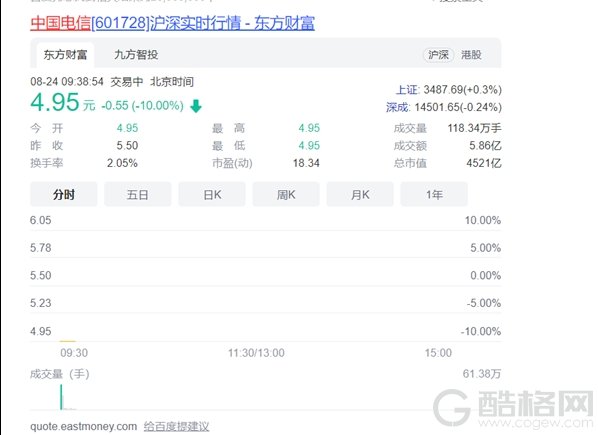The width and height of the screenshot is (598, 435).
Task: Click the 交易中 trading status text
Action: point(127,82)
